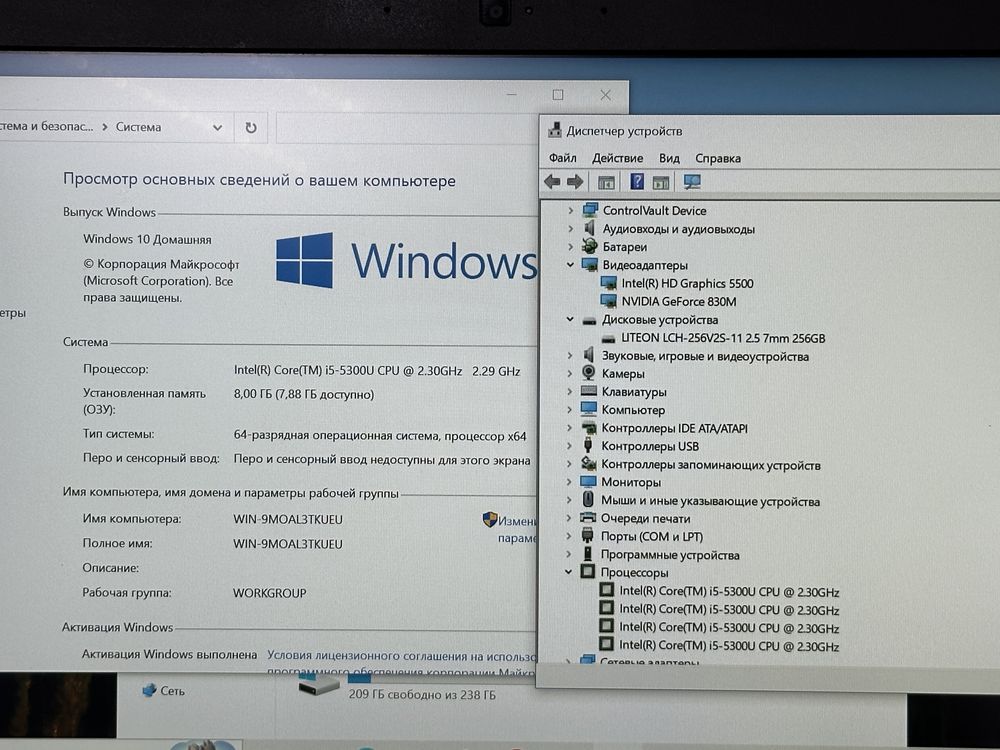
Task: Open the Справка menu
Action: point(718,158)
